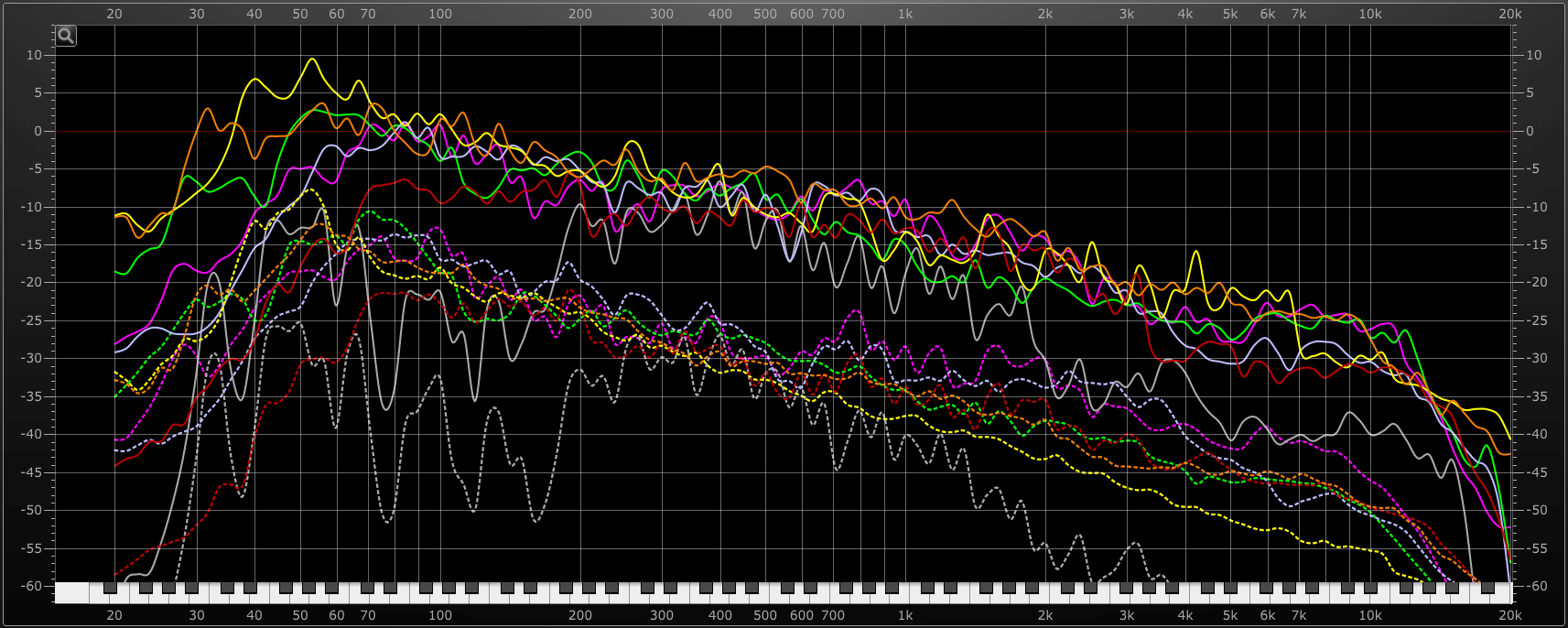Image resolution: width=1568 pixels, height=628 pixels.
Task: Select the orange solid curve peak near 30 Hz
Action: pyautogui.click(x=207, y=109)
